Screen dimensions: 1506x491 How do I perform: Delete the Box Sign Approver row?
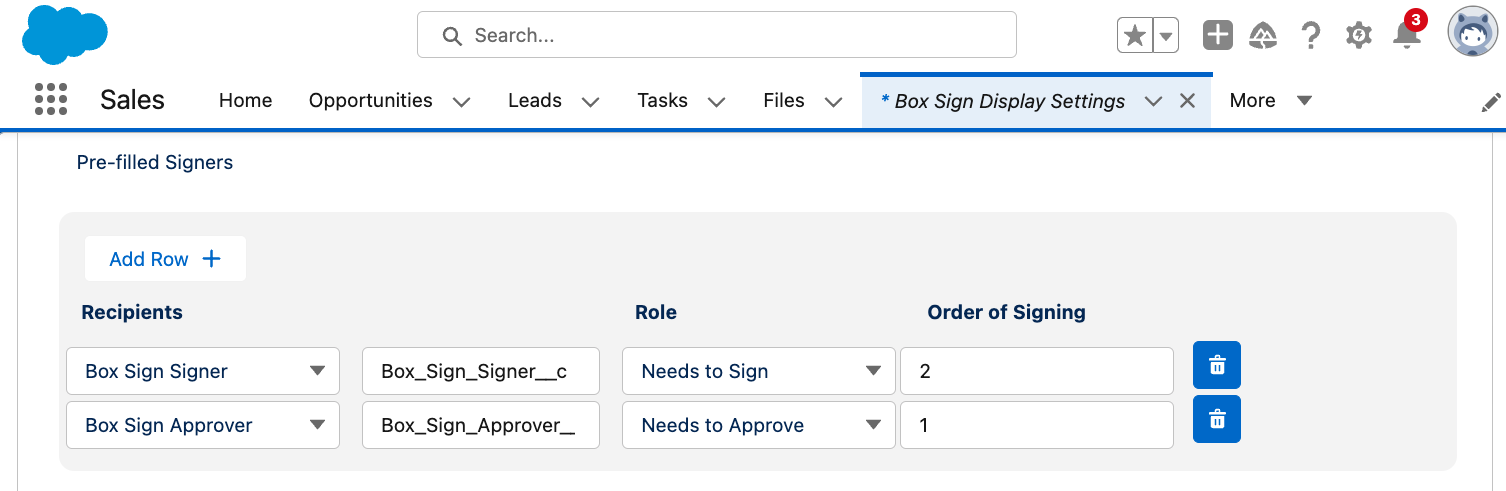coord(1216,419)
